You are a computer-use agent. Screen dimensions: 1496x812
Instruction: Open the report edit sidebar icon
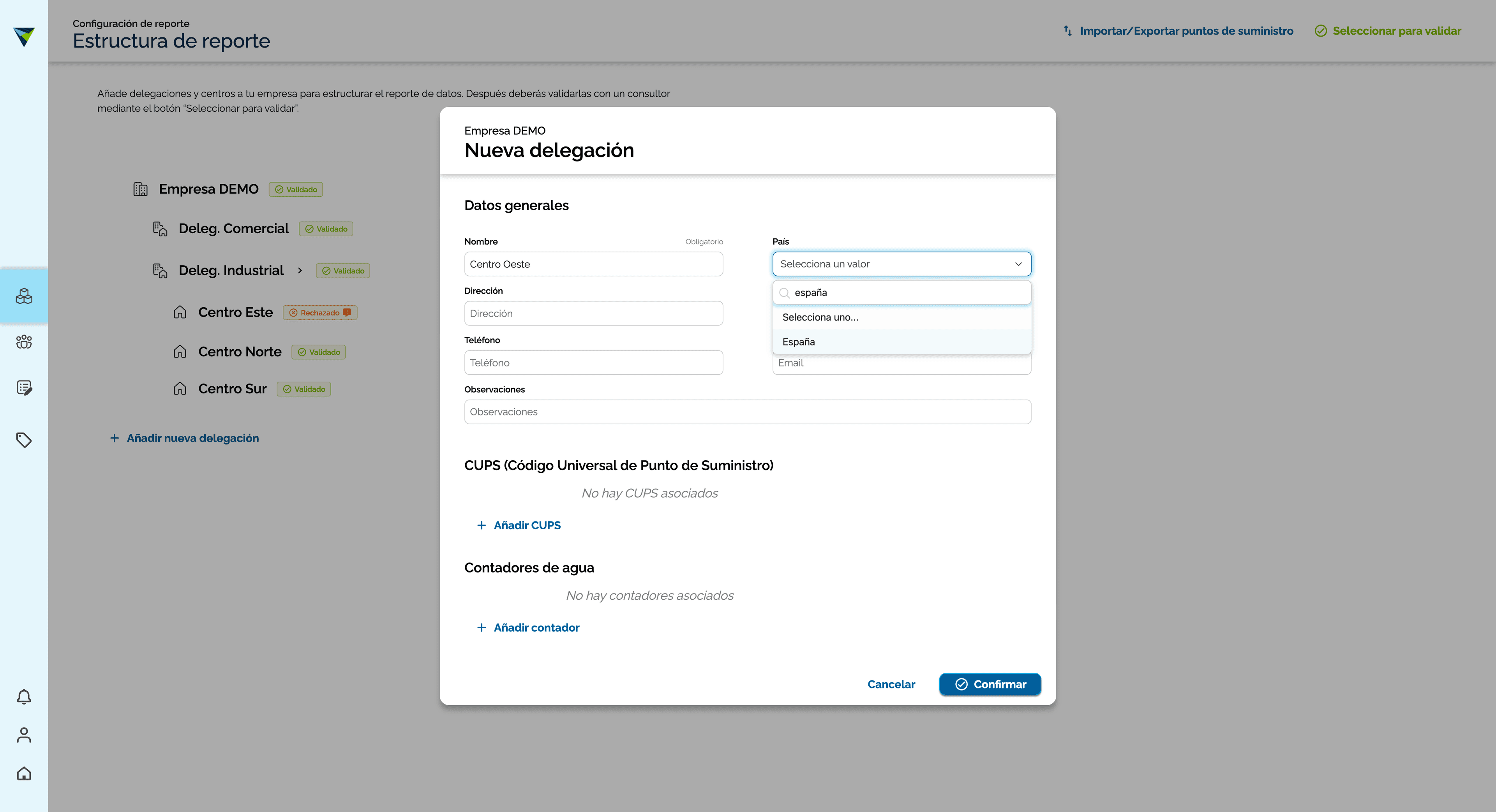tap(24, 388)
